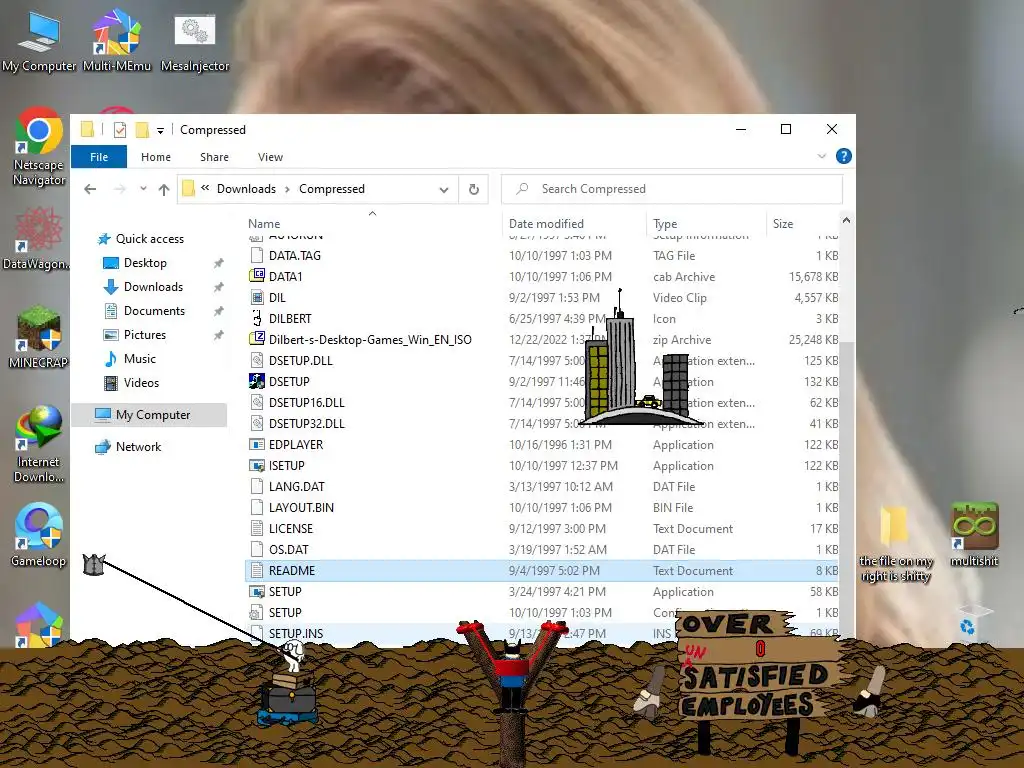Viewport: 1024px width, 768px height.
Task: Select Network in navigation pane
Action: [x=138, y=447]
